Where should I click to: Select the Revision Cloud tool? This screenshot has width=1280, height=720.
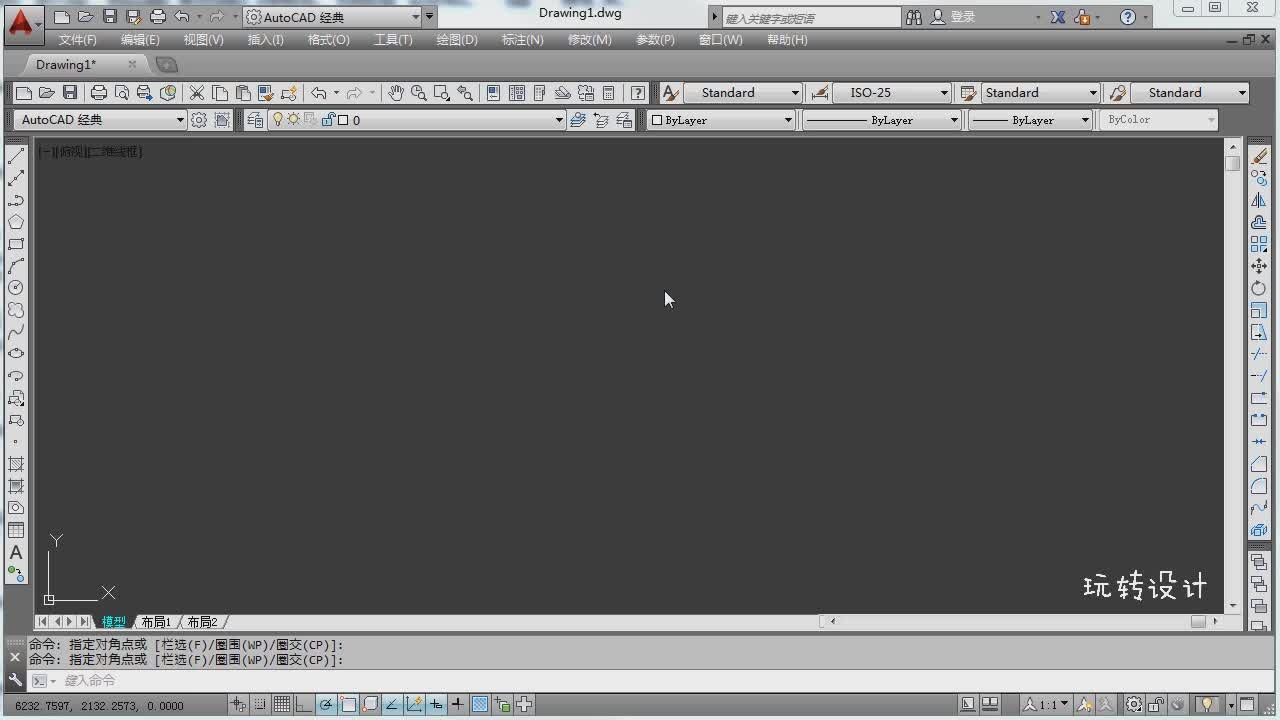pyautogui.click(x=16, y=310)
